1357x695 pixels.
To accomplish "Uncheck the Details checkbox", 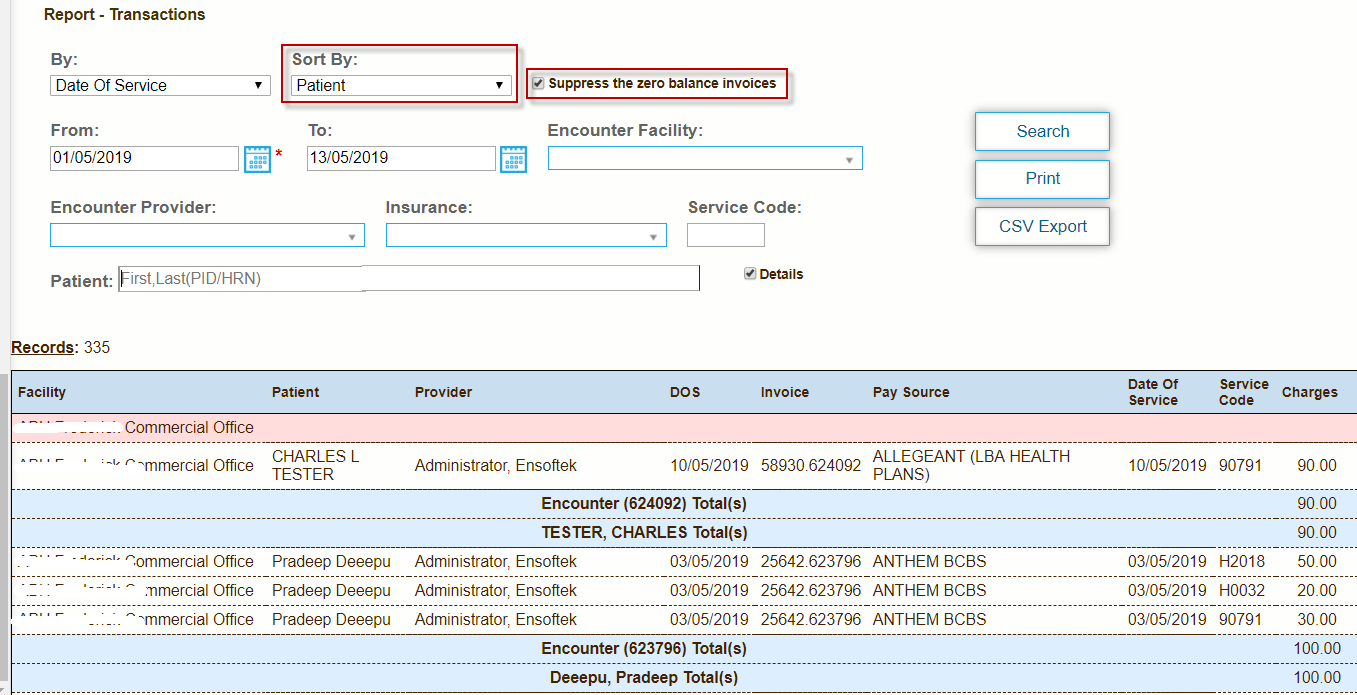I will [750, 274].
